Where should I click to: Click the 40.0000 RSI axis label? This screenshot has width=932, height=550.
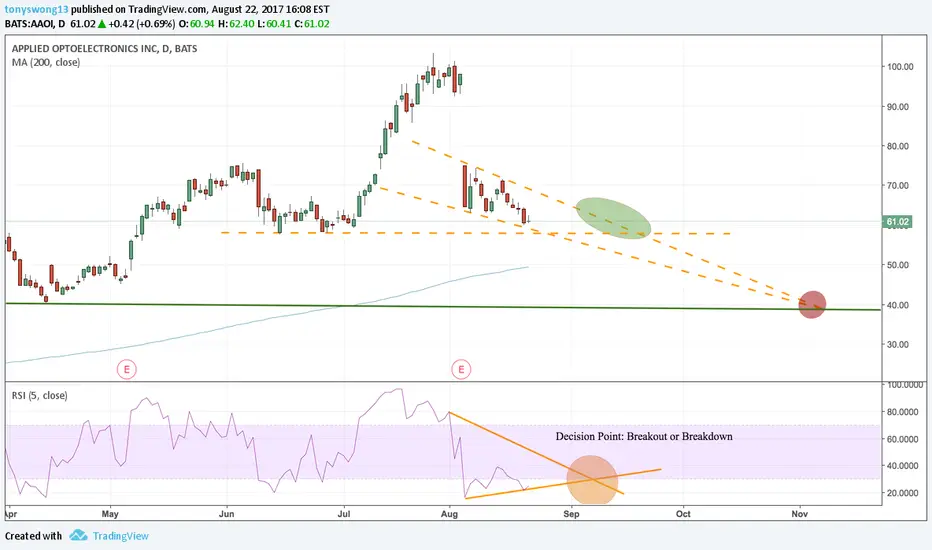pyautogui.click(x=902, y=466)
